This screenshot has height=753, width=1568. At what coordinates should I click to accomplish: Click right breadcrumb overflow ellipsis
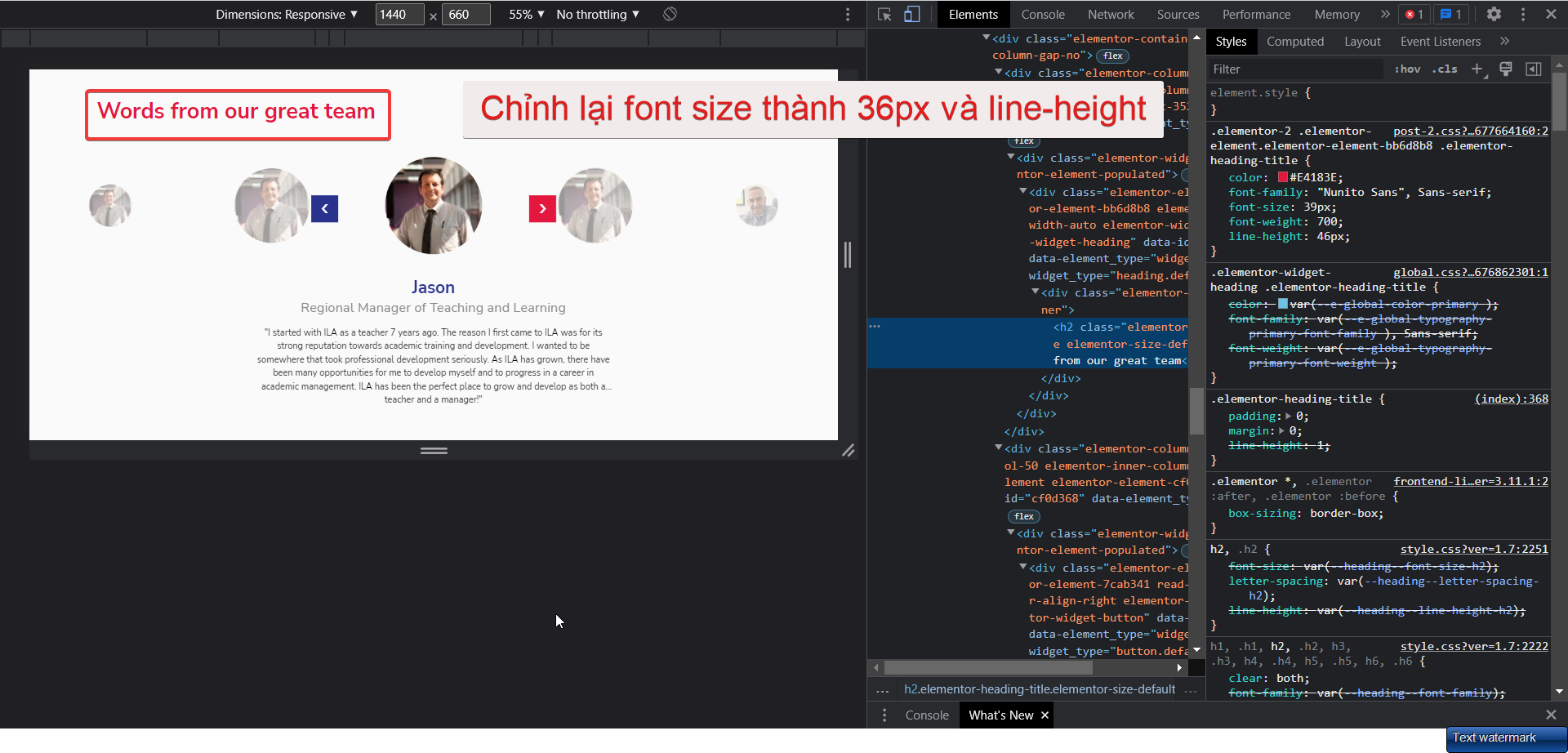coord(1191,691)
